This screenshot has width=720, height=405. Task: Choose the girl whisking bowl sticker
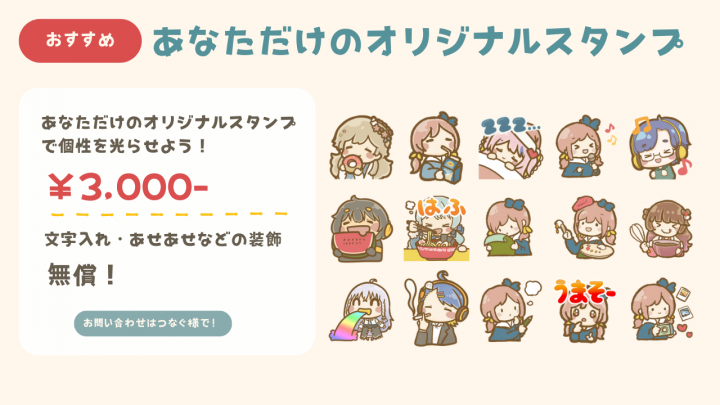coord(661,229)
